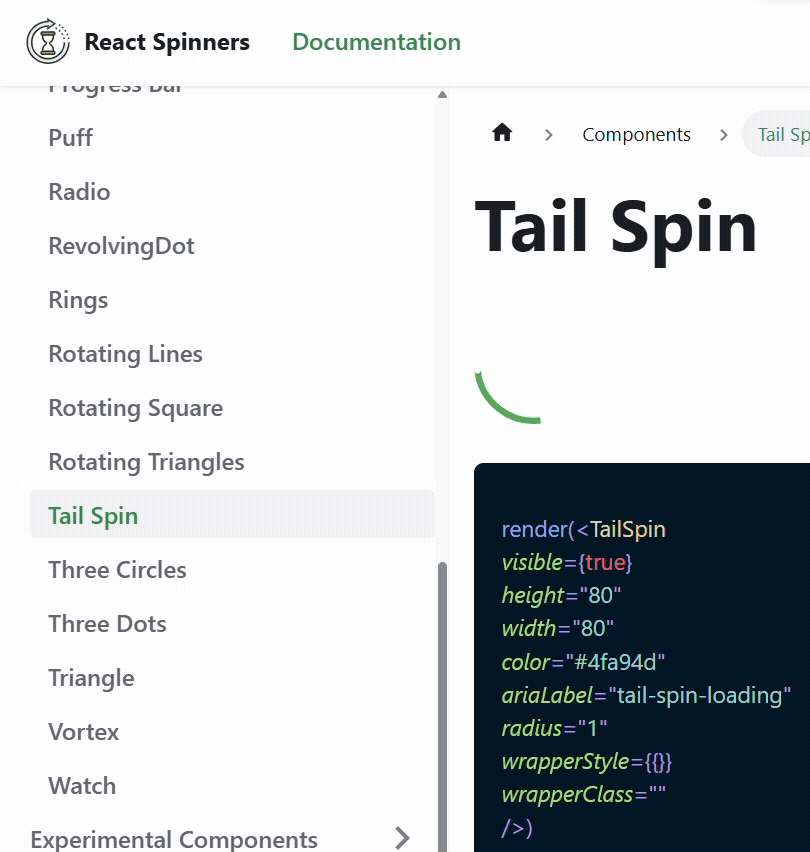Click the wrapperClass="" code line
The height and width of the screenshot is (852, 810).
[583, 795]
